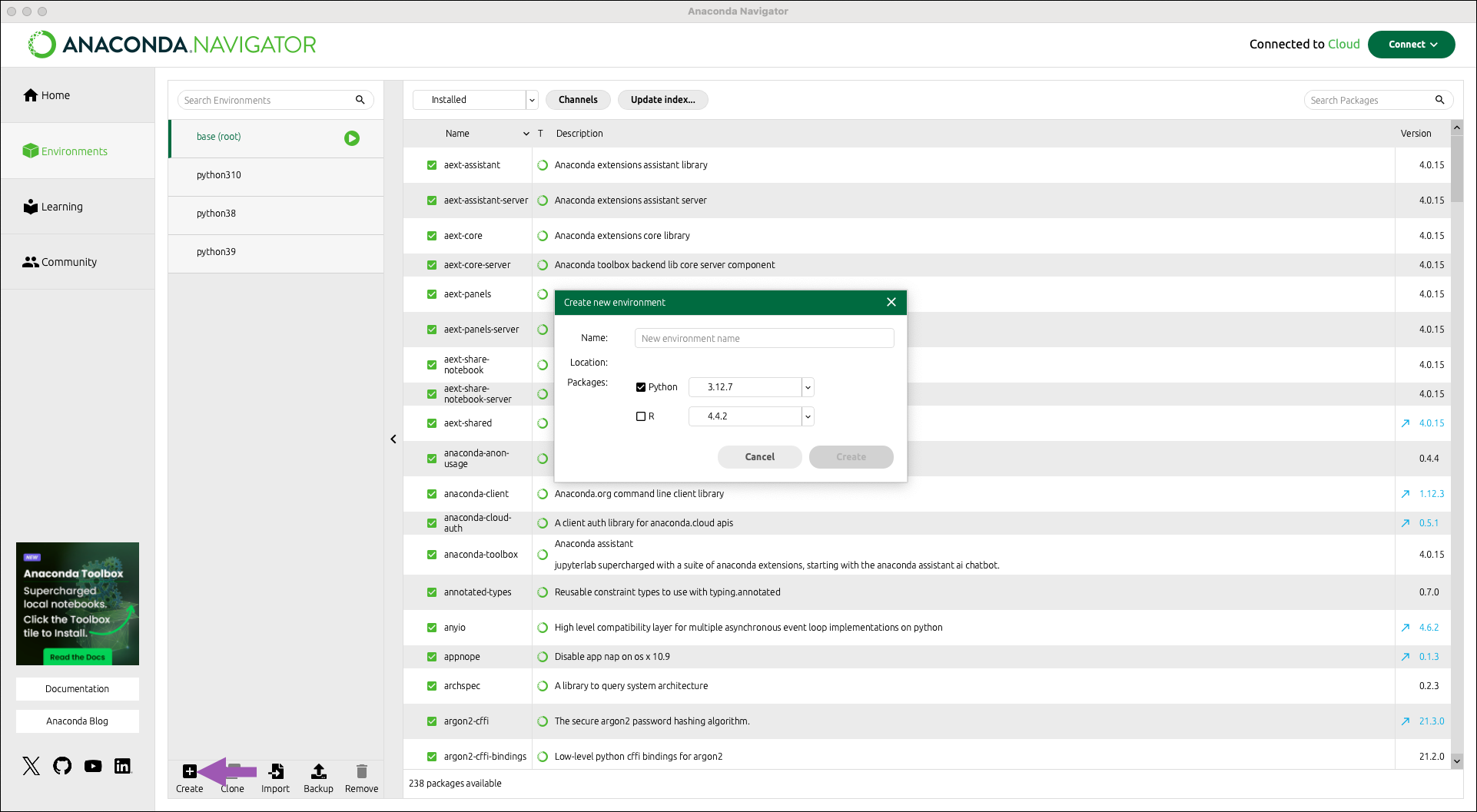This screenshot has width=1477, height=812.
Task: Click the upgrade arrow for anaconda-cloud-auth
Action: 1406,523
